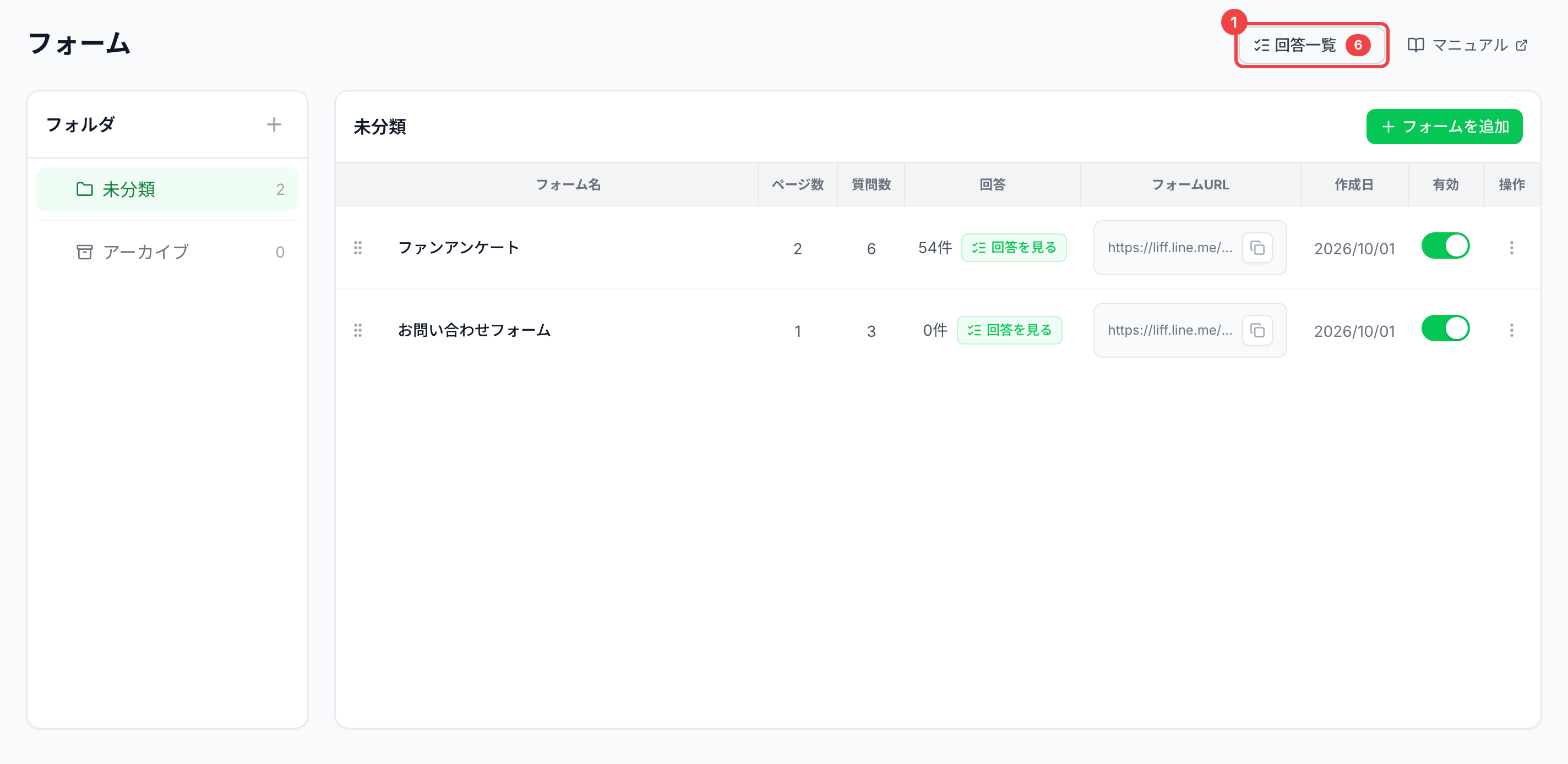Click the フォルダ panel heading
The width and height of the screenshot is (1568, 764).
(x=80, y=125)
